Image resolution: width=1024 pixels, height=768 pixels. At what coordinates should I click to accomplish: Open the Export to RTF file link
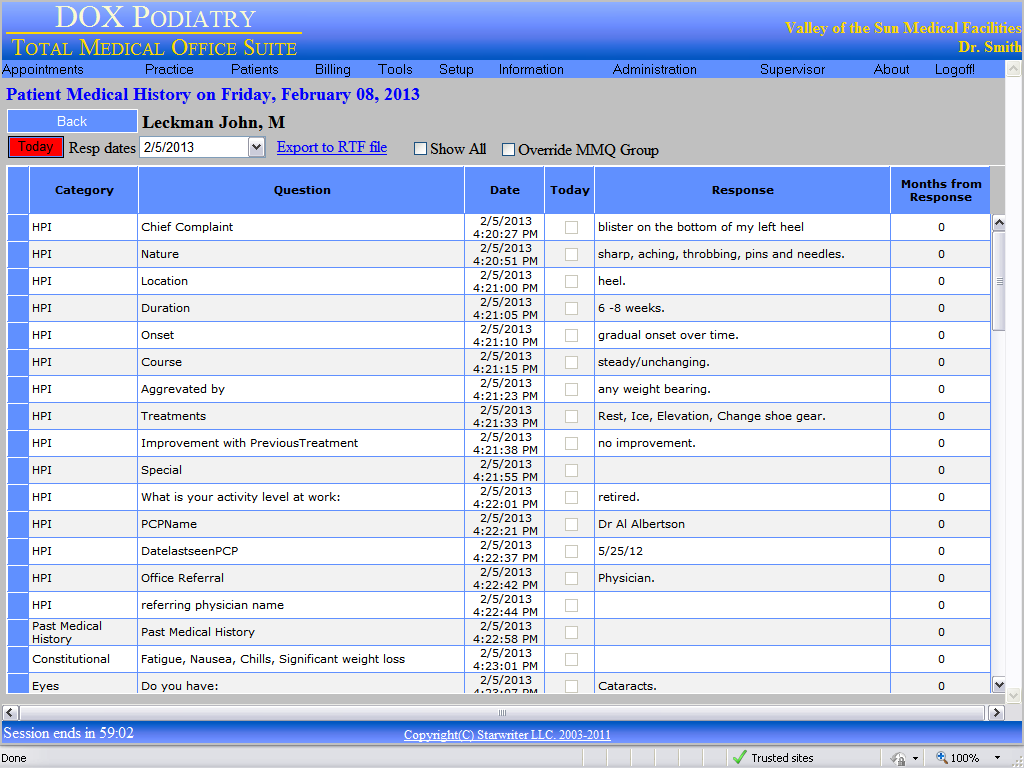(x=331, y=146)
